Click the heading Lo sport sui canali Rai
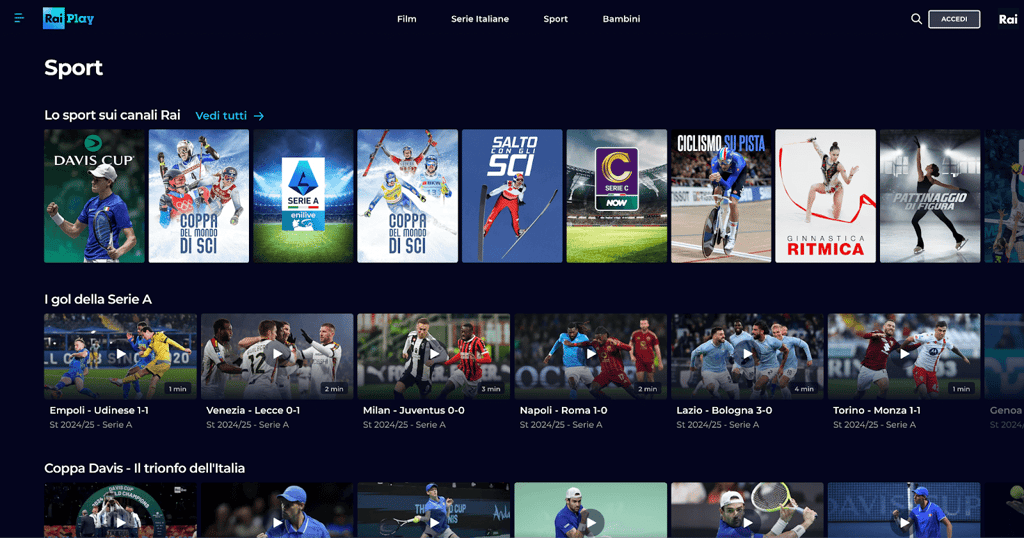Image resolution: width=1024 pixels, height=538 pixels. [112, 115]
